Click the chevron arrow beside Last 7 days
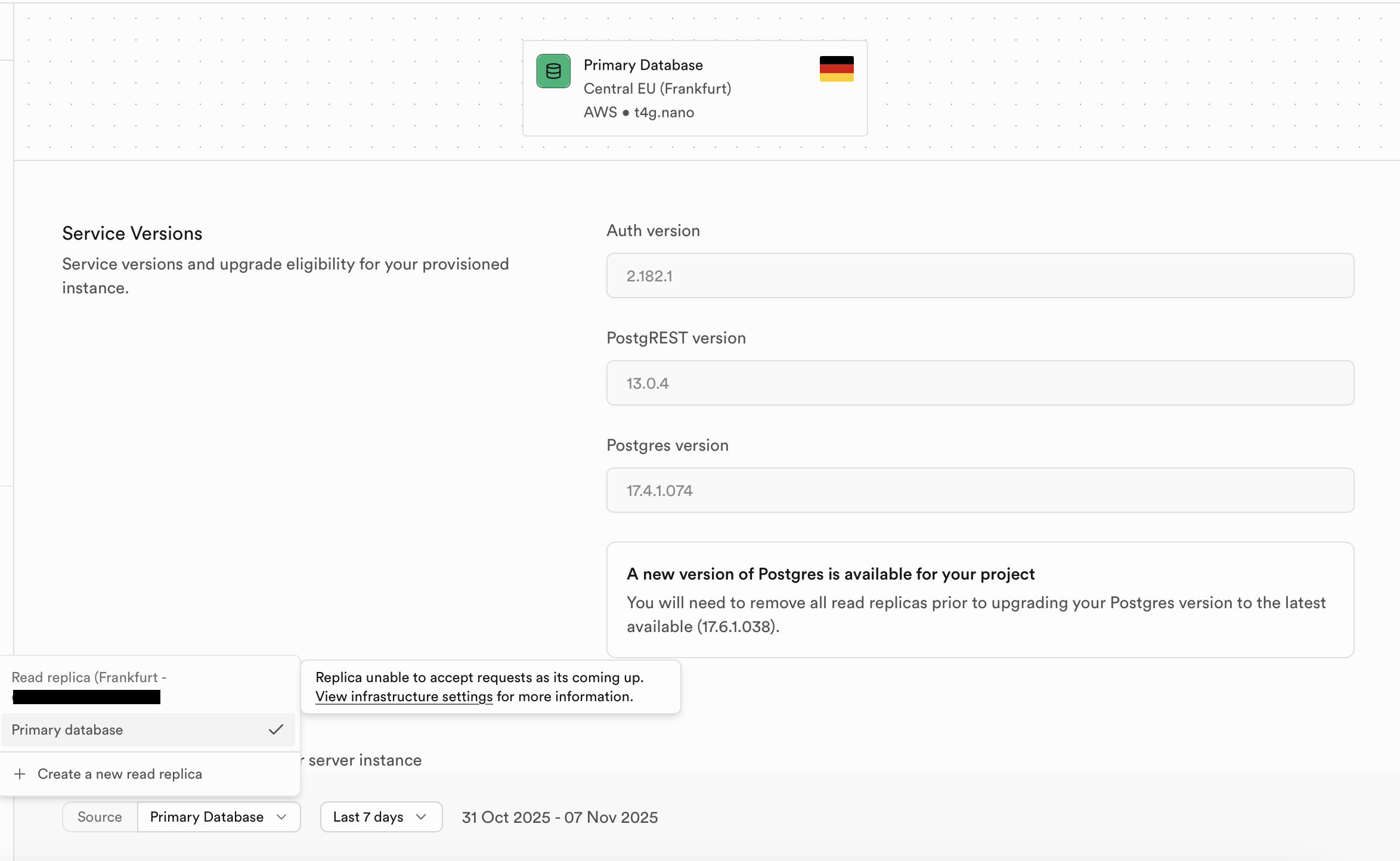The image size is (1400, 861). pyautogui.click(x=422, y=817)
